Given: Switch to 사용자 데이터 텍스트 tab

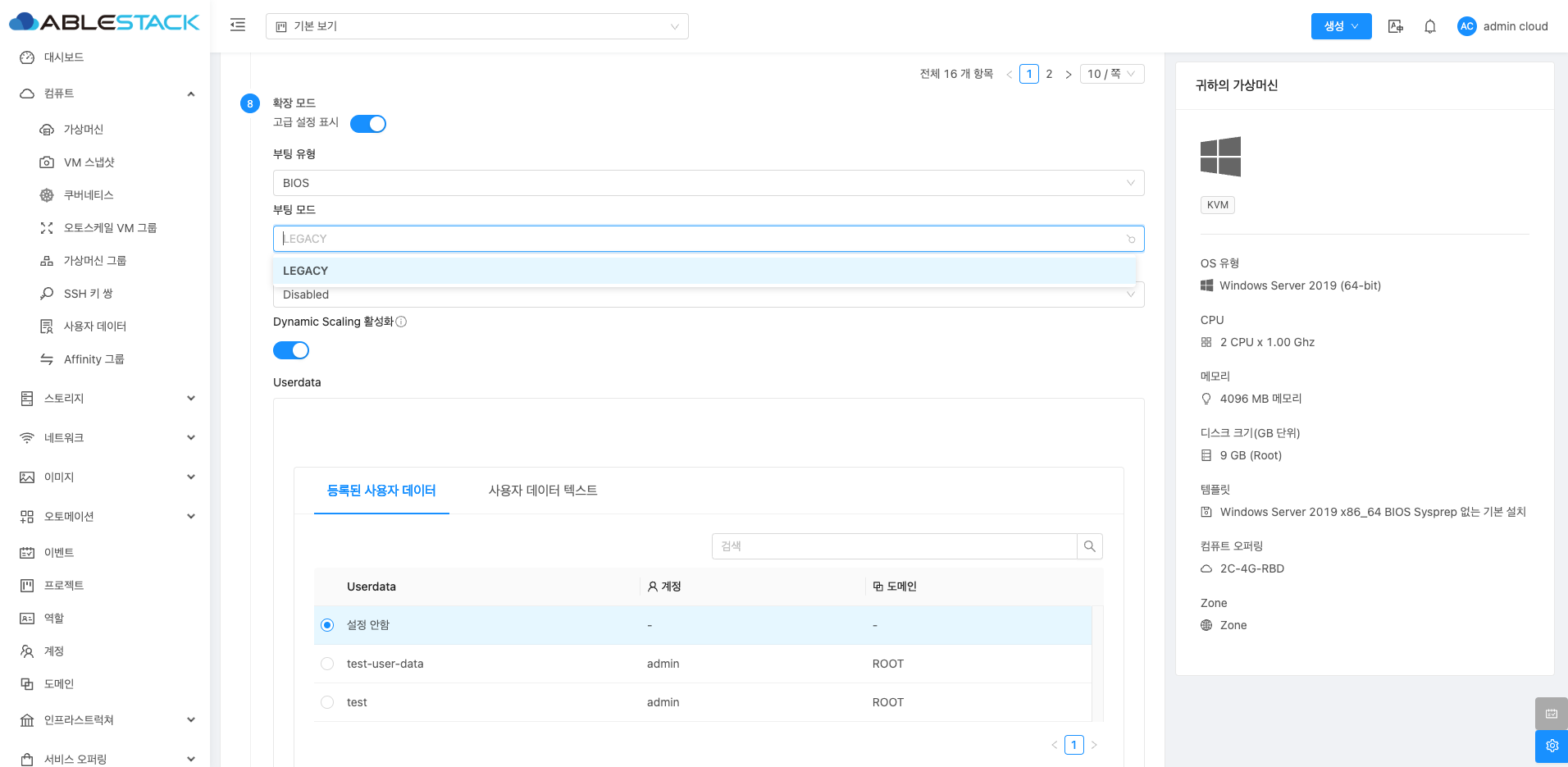Looking at the screenshot, I should [542, 491].
